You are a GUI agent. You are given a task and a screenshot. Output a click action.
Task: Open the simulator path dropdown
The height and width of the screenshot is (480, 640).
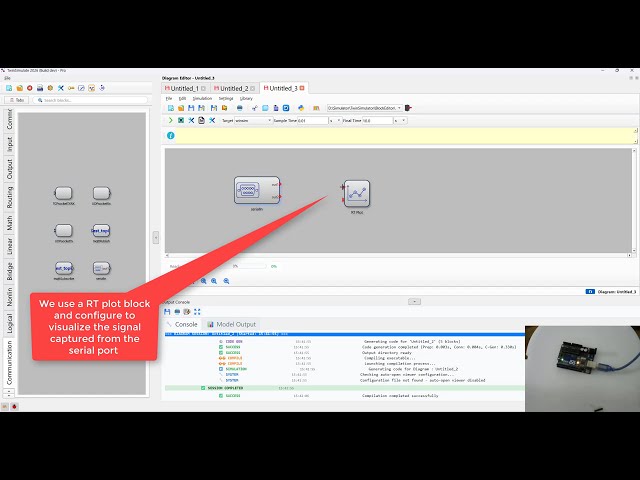365,108
